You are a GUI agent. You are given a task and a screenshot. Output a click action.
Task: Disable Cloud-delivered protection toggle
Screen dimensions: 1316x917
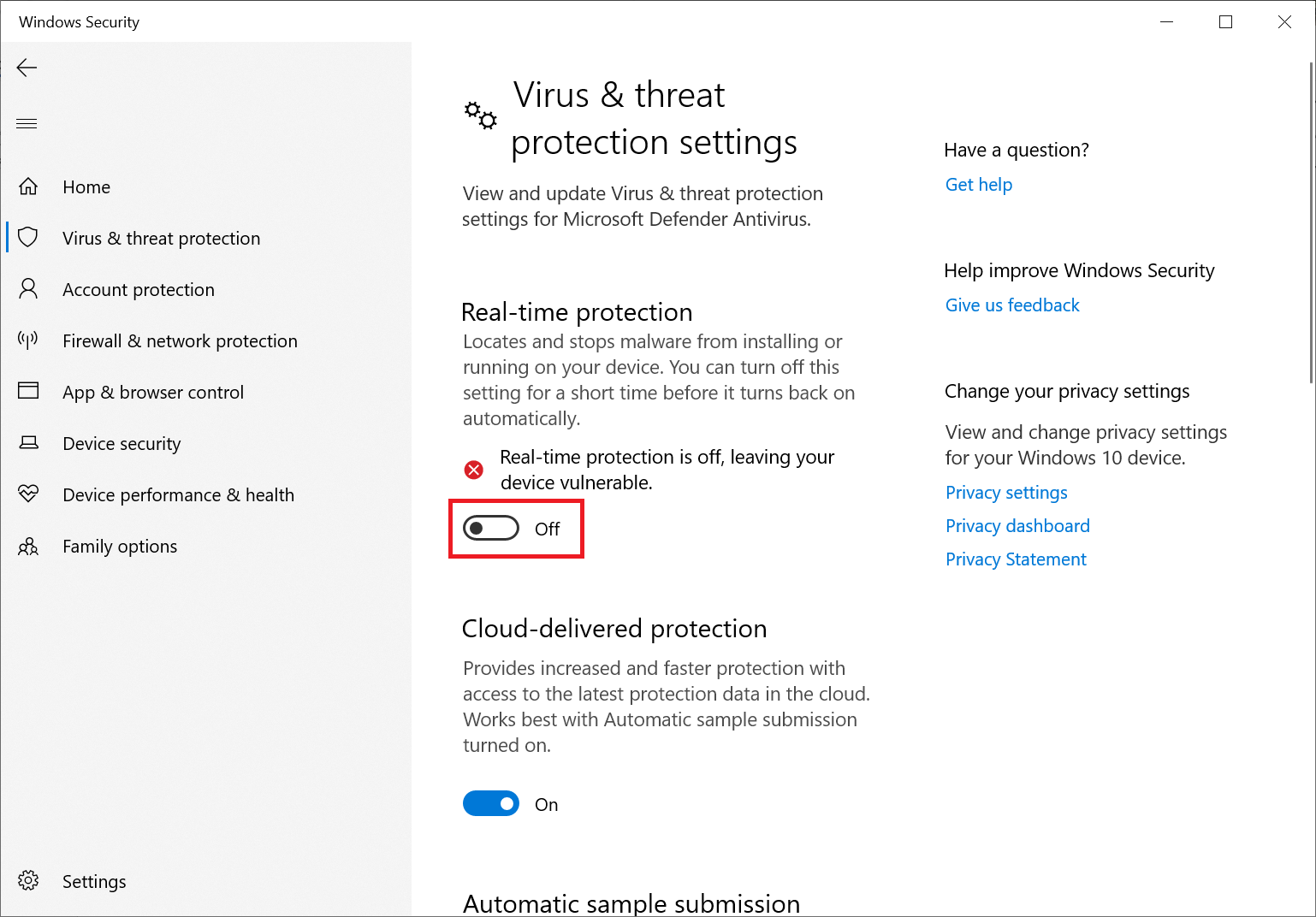491,804
